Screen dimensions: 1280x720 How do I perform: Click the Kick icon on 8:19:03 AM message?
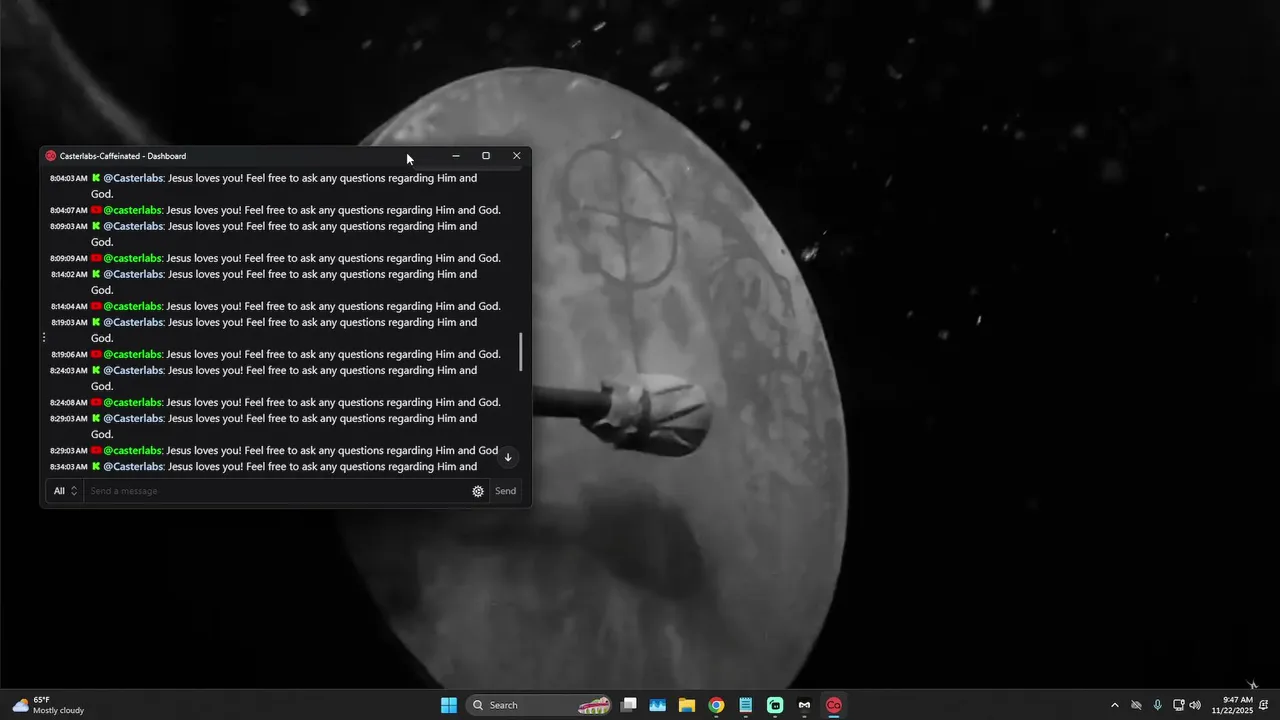[x=96, y=322]
